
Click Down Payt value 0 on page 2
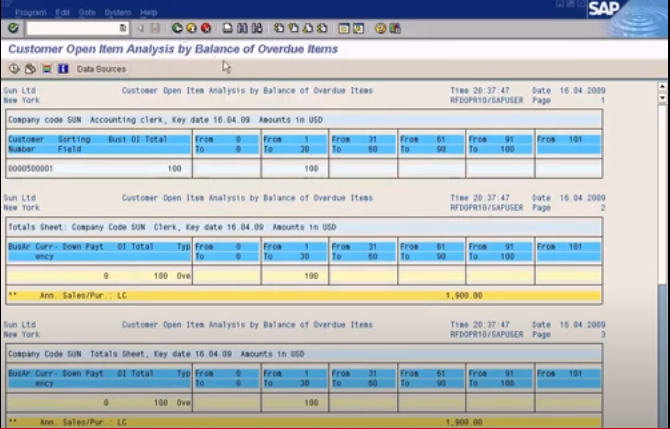(x=106, y=276)
